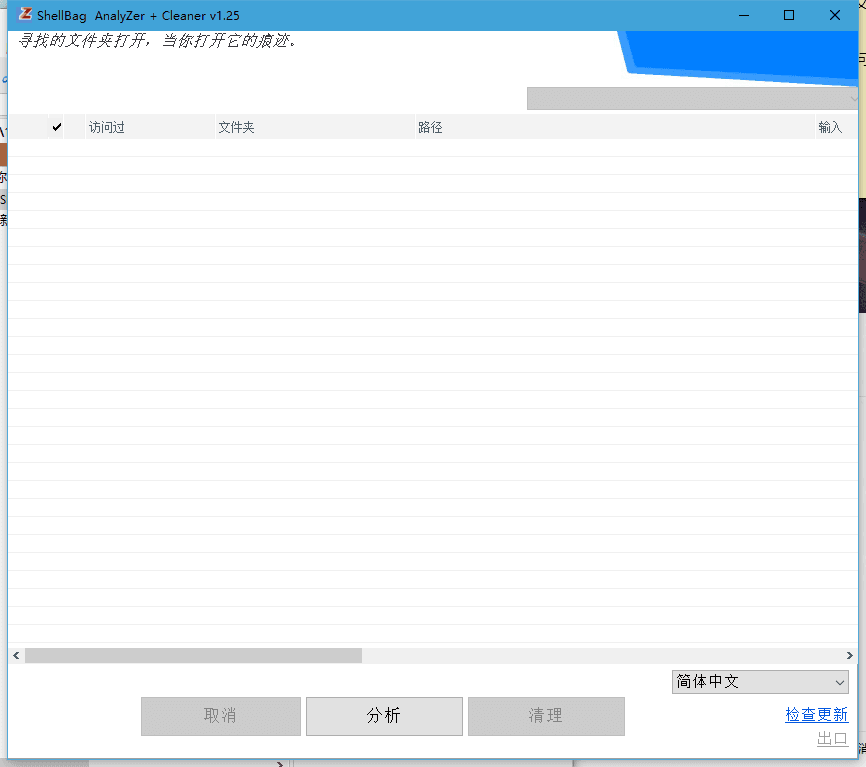Maximize the ShellBag AnalyZer window

789,15
